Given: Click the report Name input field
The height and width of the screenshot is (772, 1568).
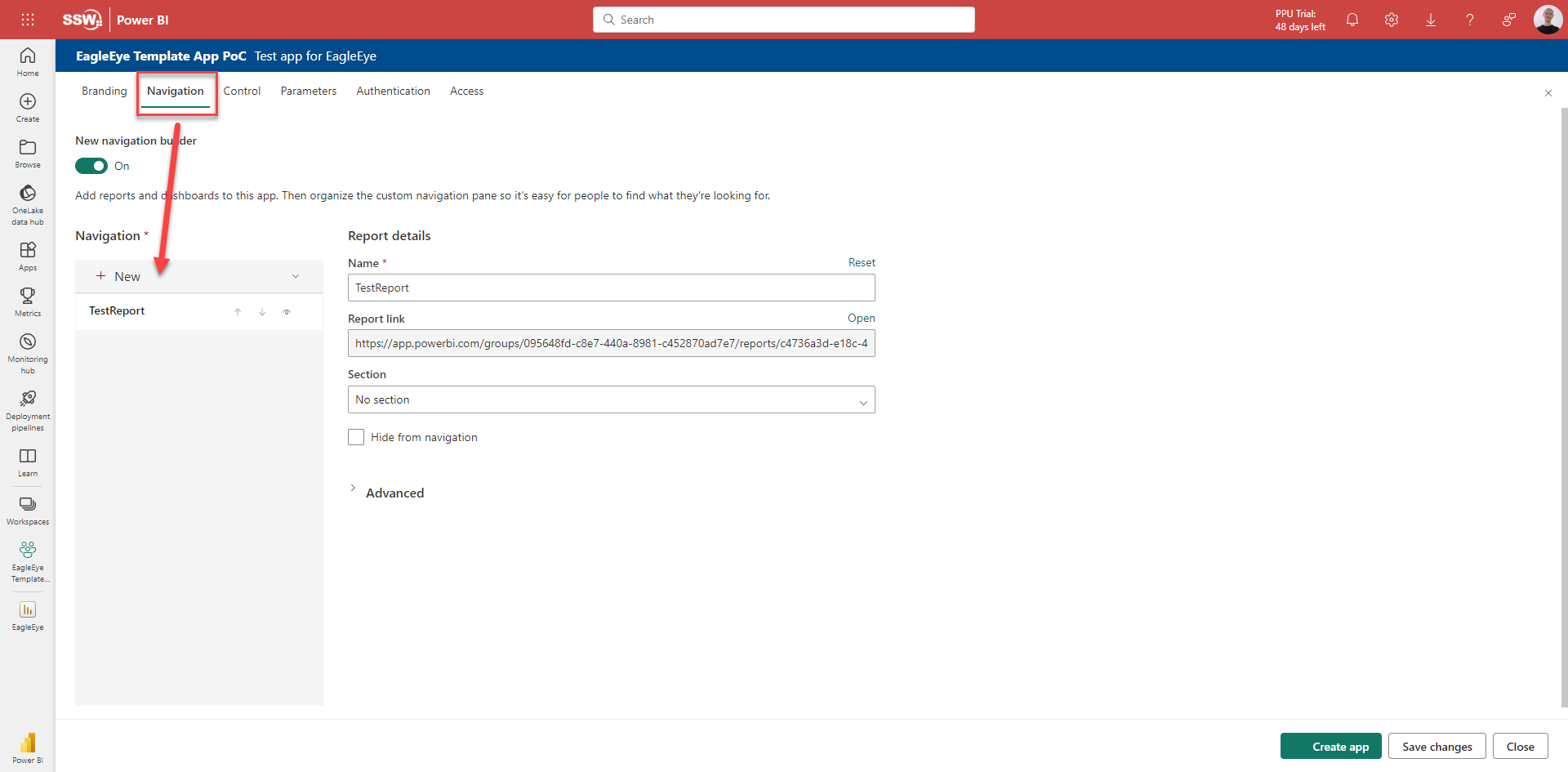Looking at the screenshot, I should click(x=611, y=288).
